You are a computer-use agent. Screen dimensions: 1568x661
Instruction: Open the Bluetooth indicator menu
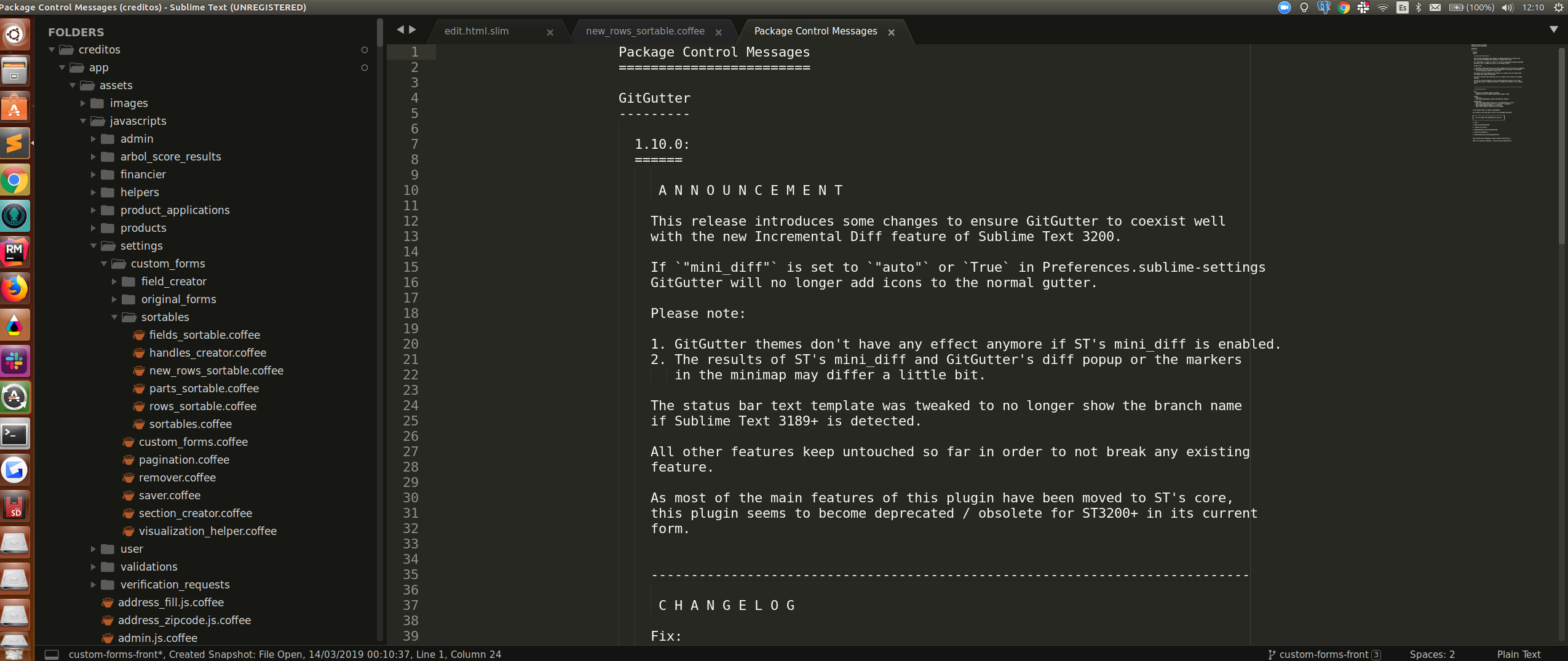(1419, 7)
